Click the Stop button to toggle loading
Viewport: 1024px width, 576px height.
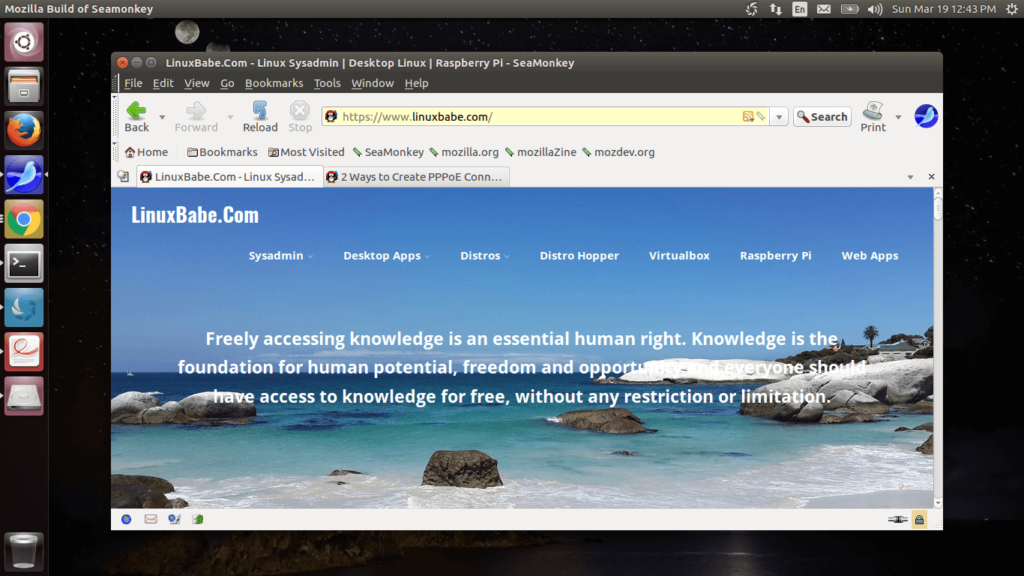pos(299,115)
